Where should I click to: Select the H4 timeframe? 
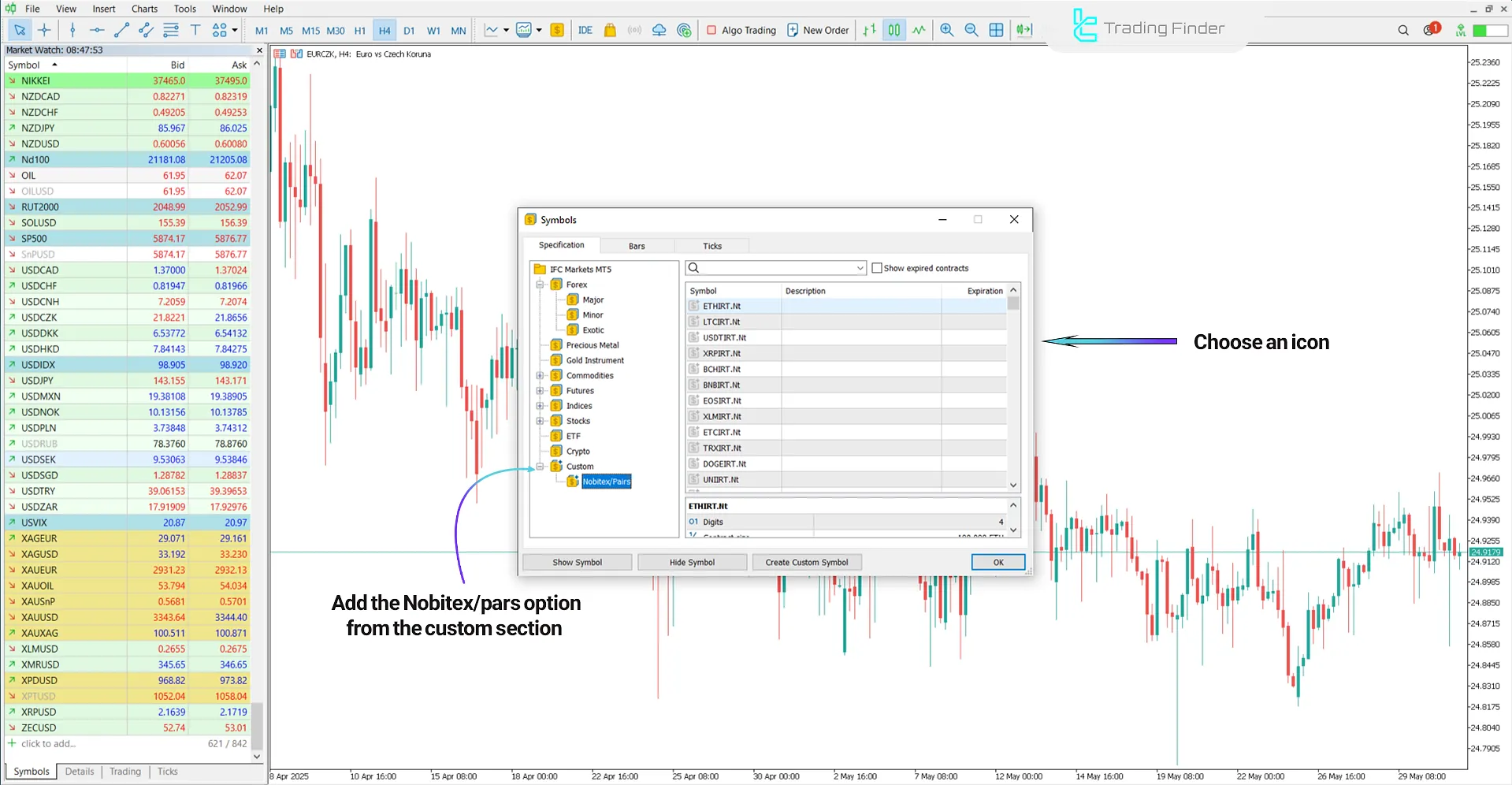point(385,30)
